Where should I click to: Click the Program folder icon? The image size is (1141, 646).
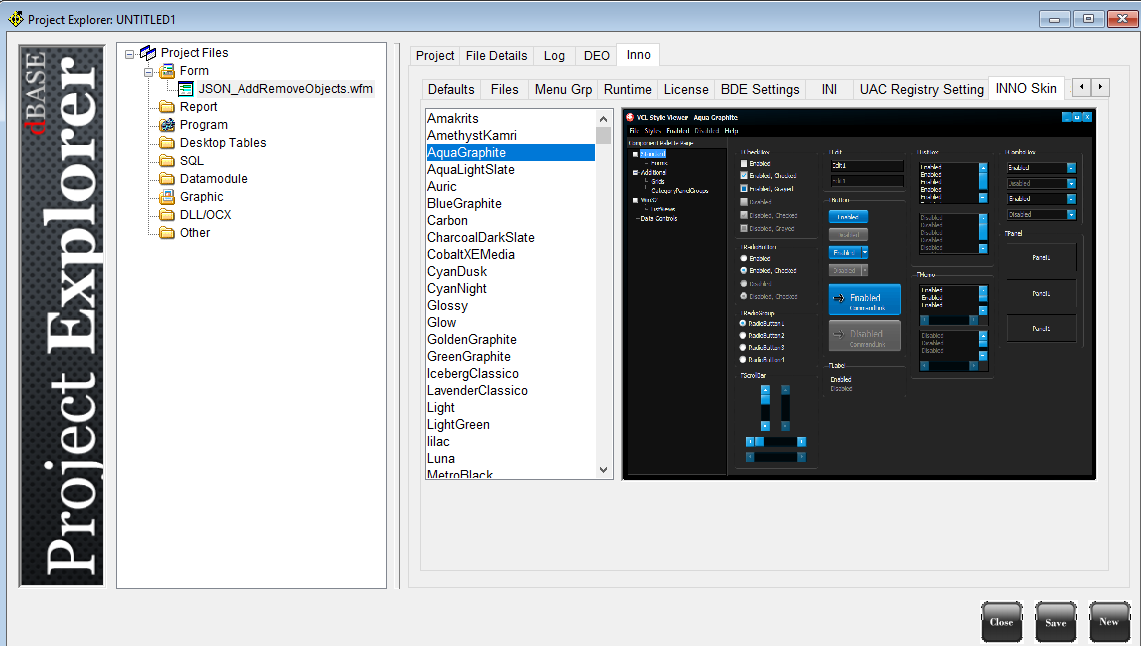167,124
